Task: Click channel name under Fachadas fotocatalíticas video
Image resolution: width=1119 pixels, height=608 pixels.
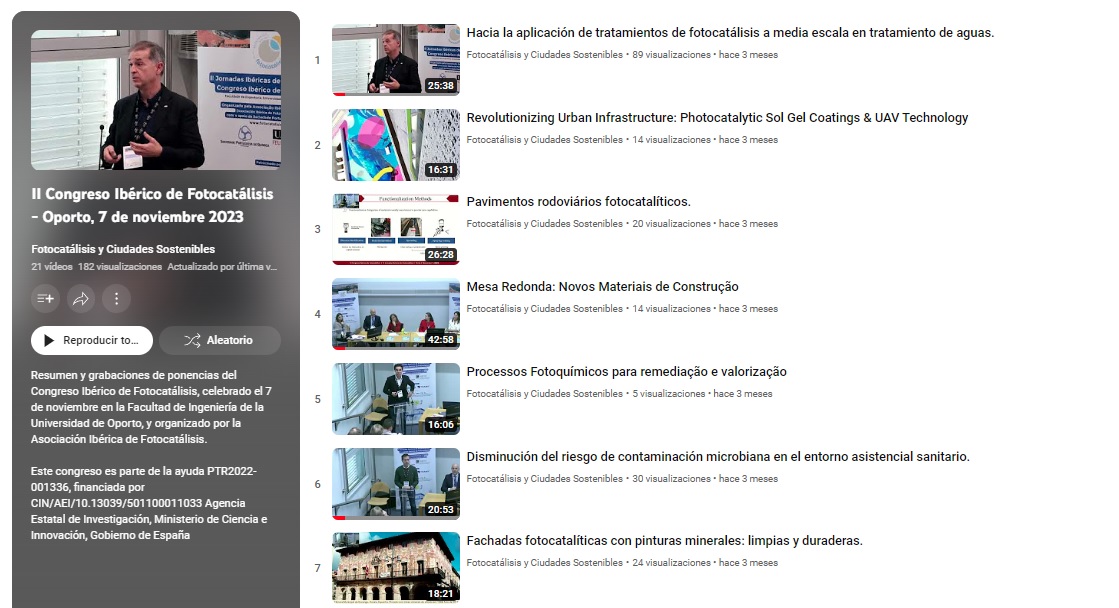Action: 544,563
